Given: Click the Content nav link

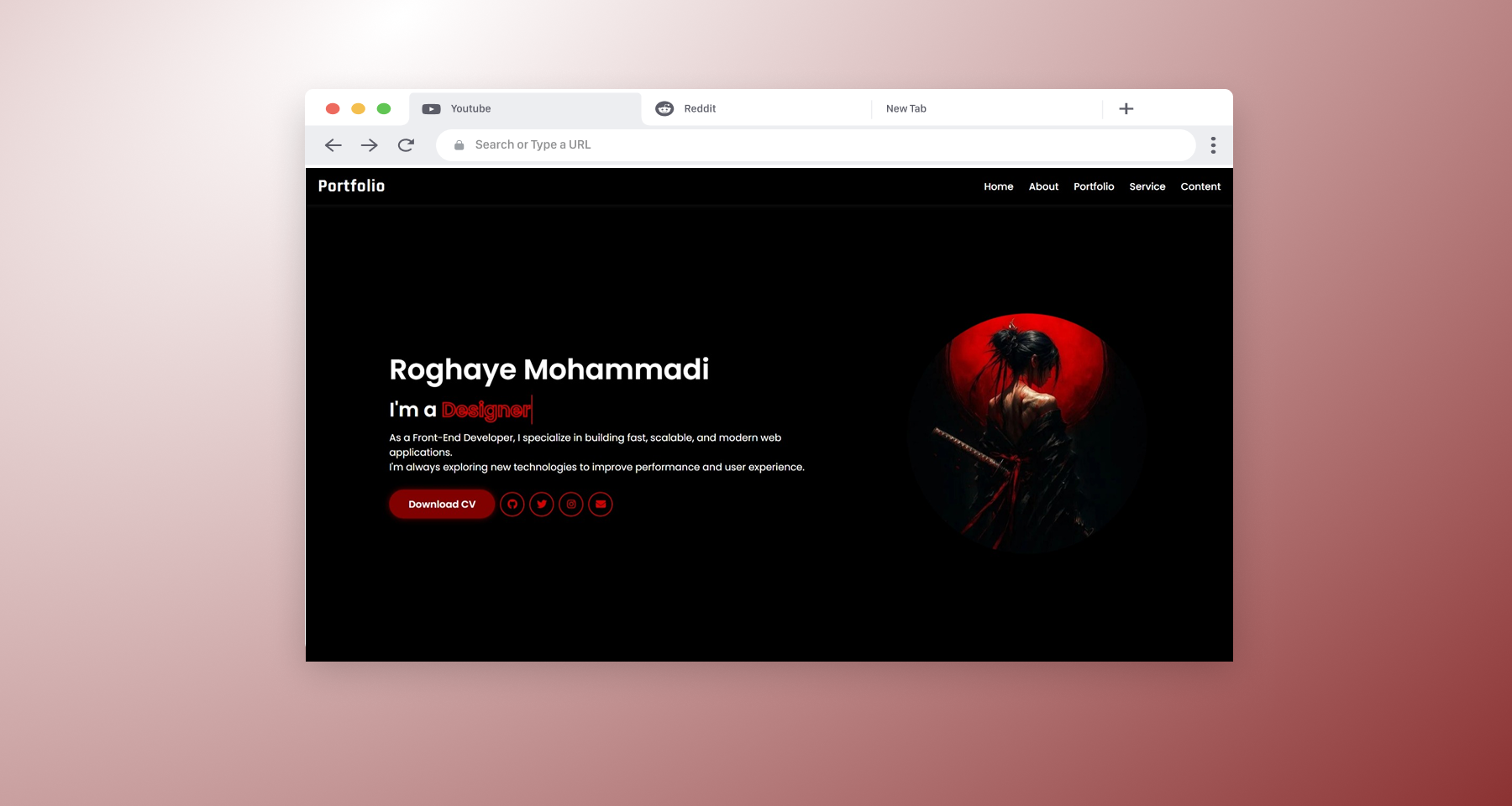Looking at the screenshot, I should click(x=1200, y=186).
